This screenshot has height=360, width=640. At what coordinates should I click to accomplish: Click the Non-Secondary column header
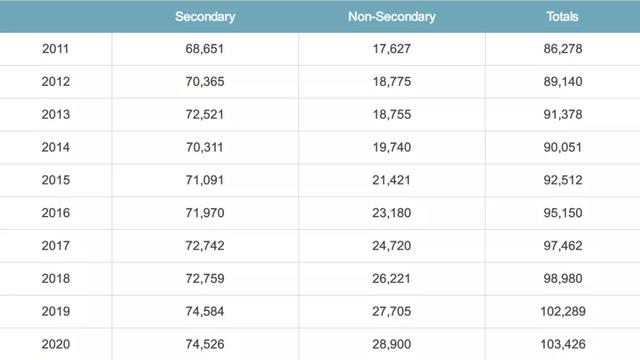click(391, 17)
